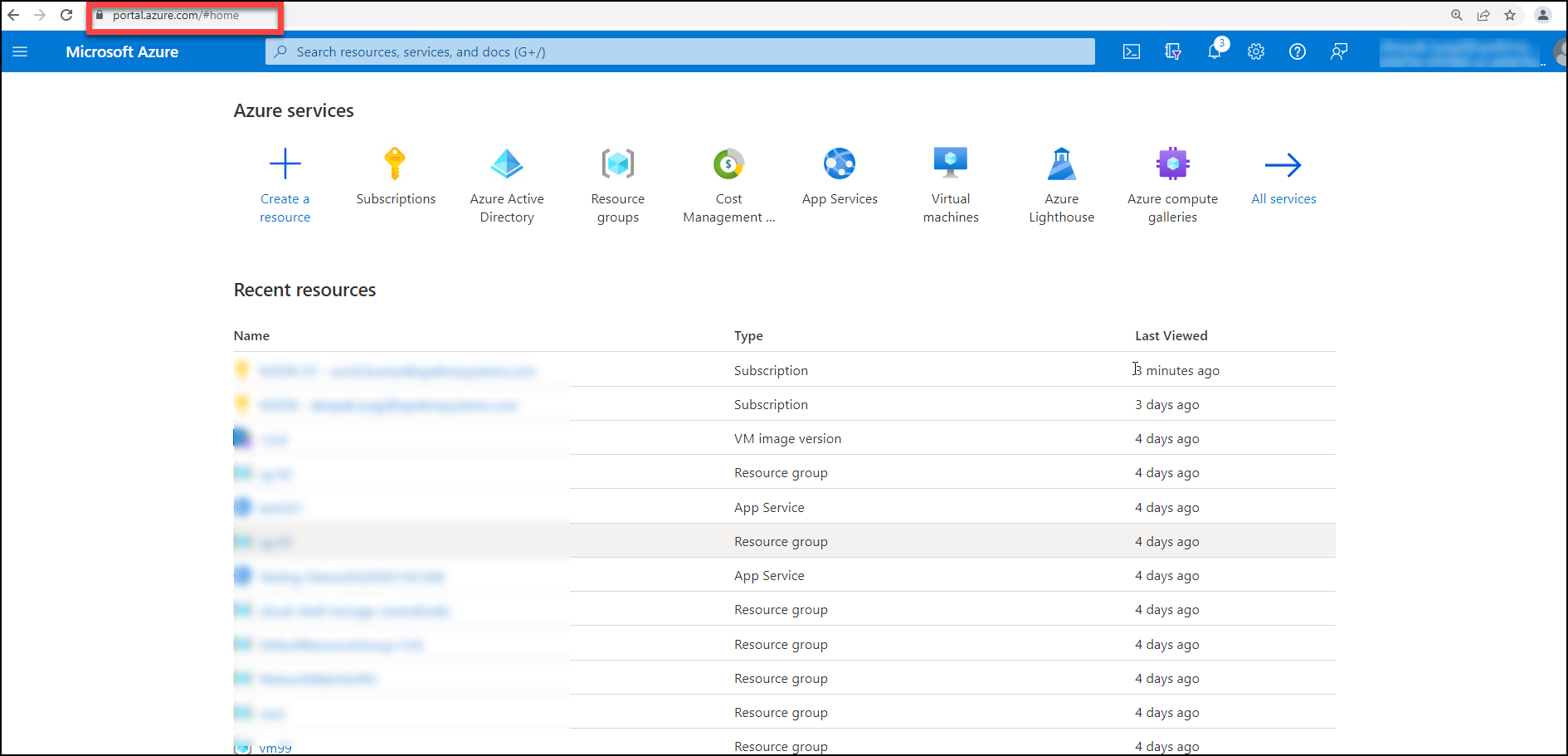Open the portal Settings gear
Image resolution: width=1568 pixels, height=756 pixels.
point(1256,51)
